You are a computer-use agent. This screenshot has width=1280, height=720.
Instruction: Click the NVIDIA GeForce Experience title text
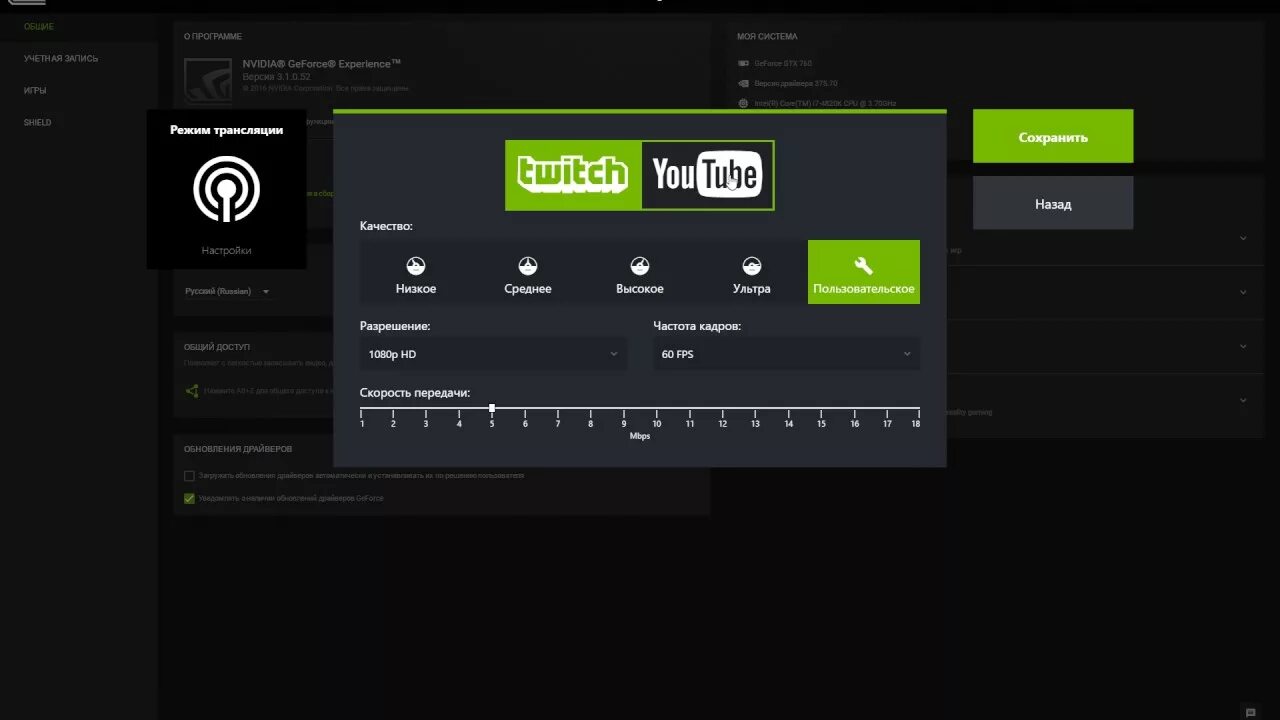pyautogui.click(x=321, y=63)
